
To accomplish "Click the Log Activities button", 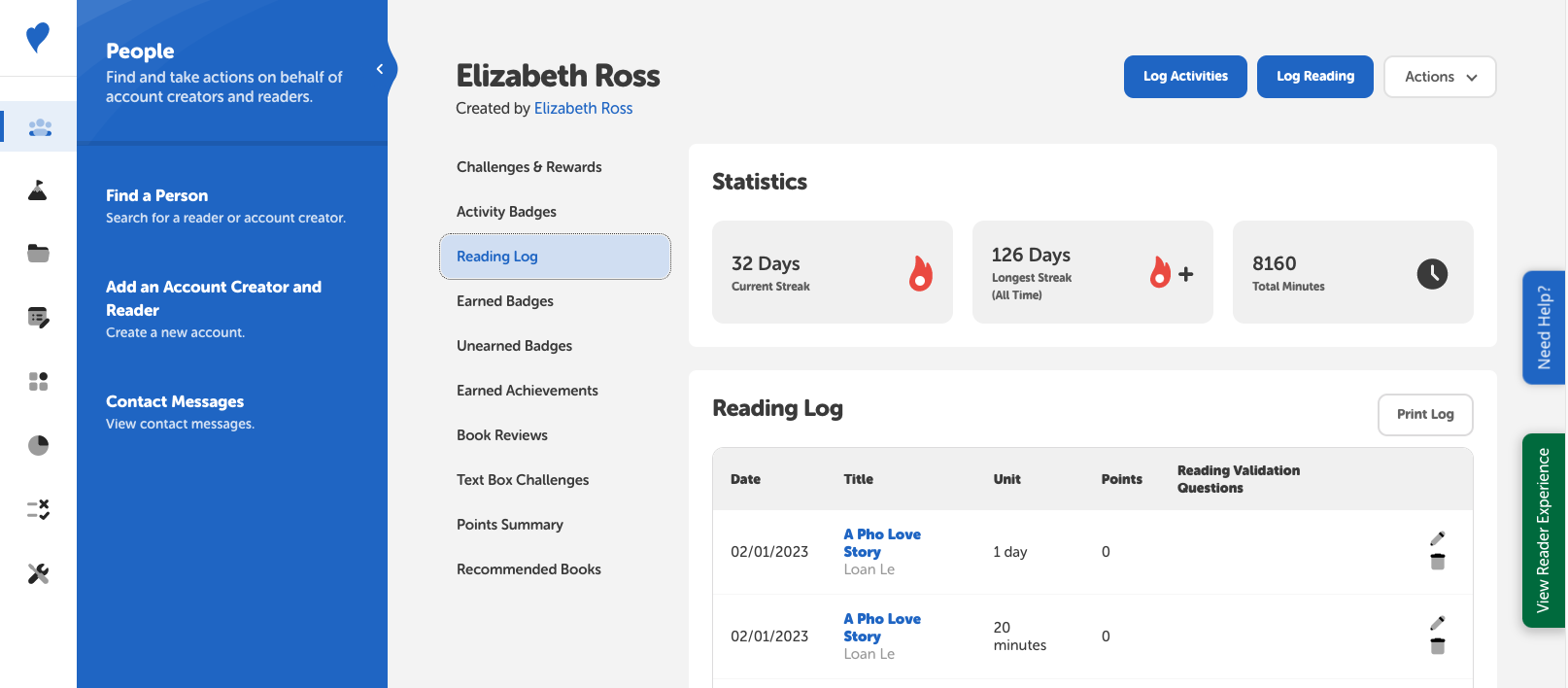I will click(1185, 77).
